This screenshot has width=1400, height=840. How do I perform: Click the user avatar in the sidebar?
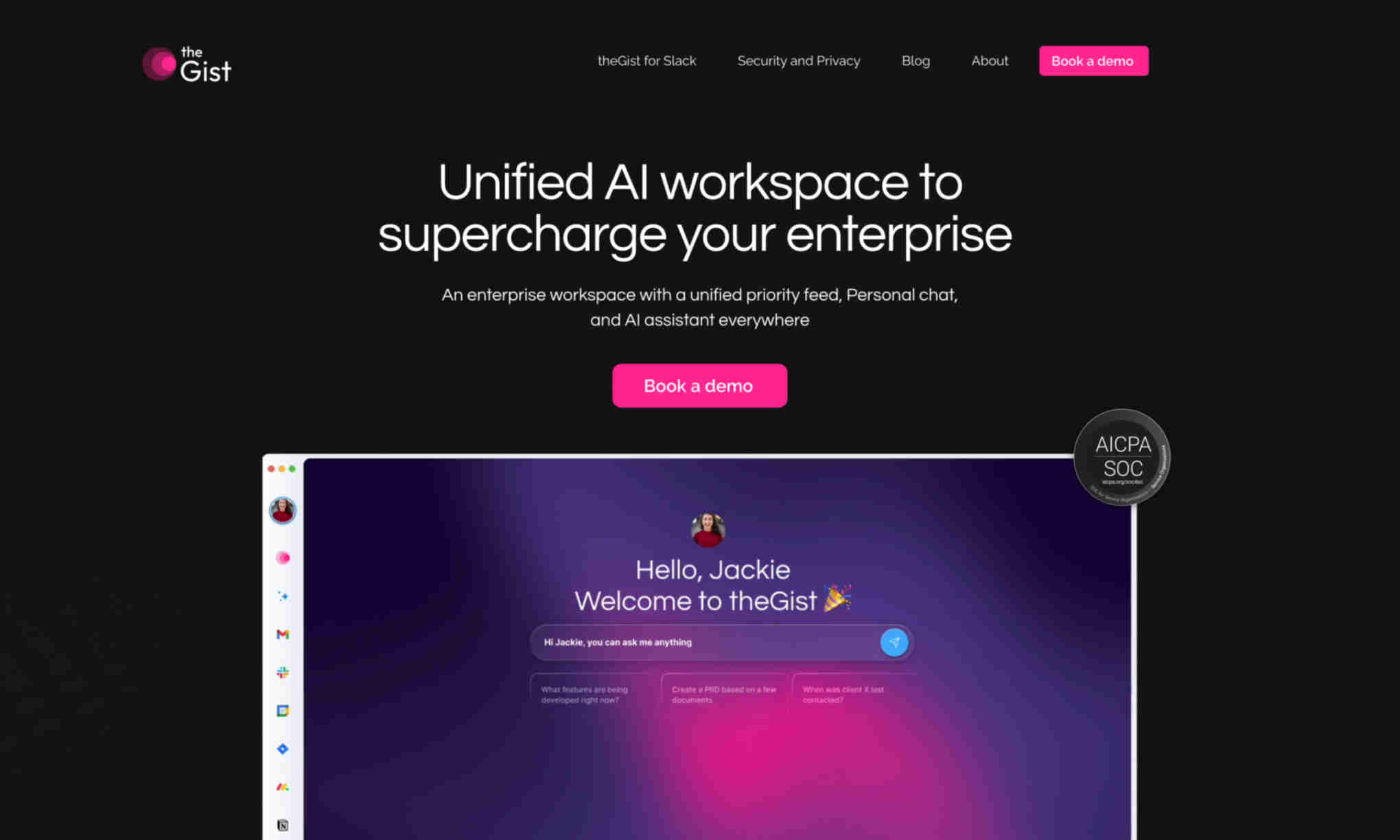pos(282,510)
